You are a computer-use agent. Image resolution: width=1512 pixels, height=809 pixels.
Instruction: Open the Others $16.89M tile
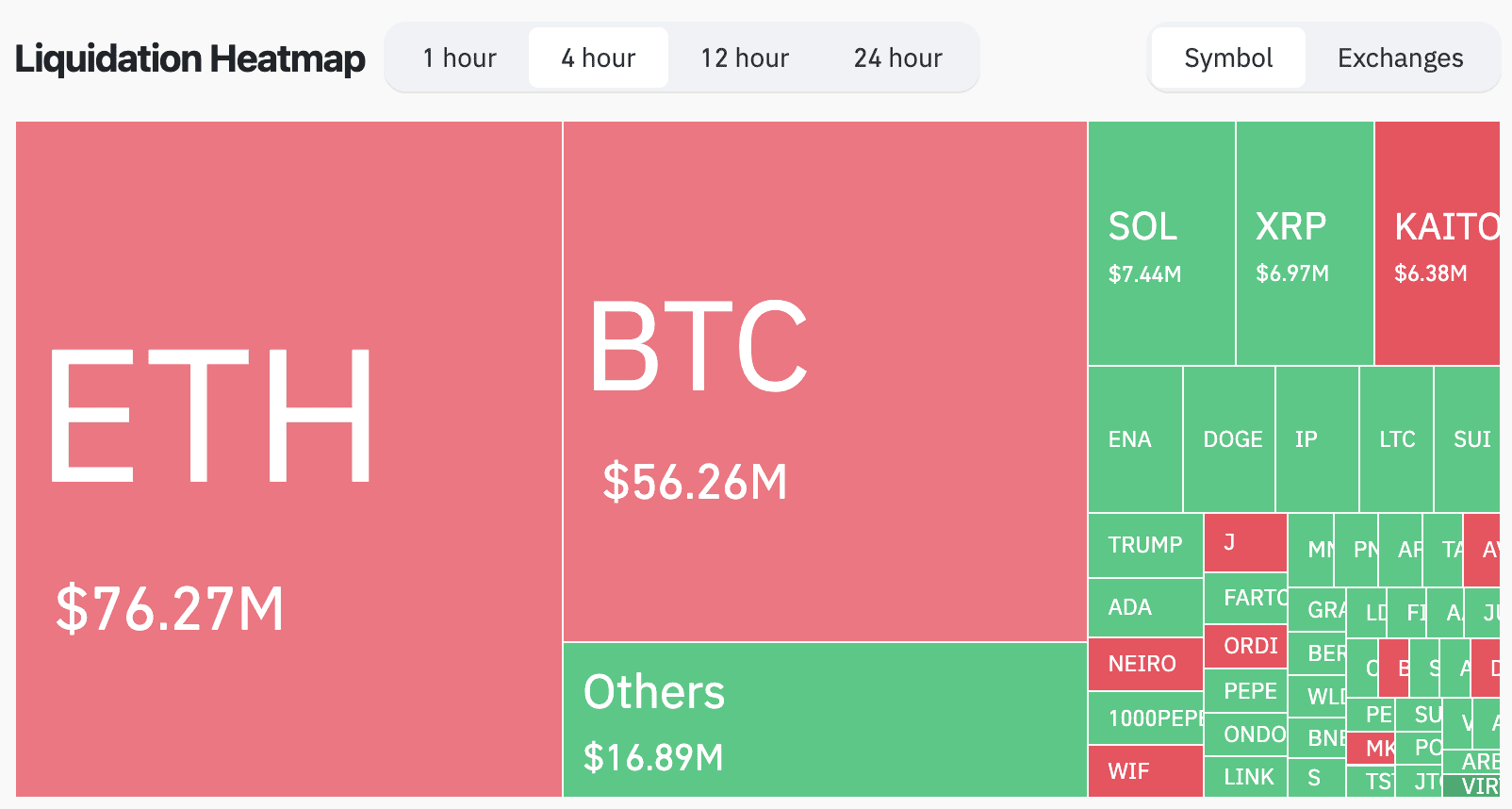pyautogui.click(x=824, y=719)
